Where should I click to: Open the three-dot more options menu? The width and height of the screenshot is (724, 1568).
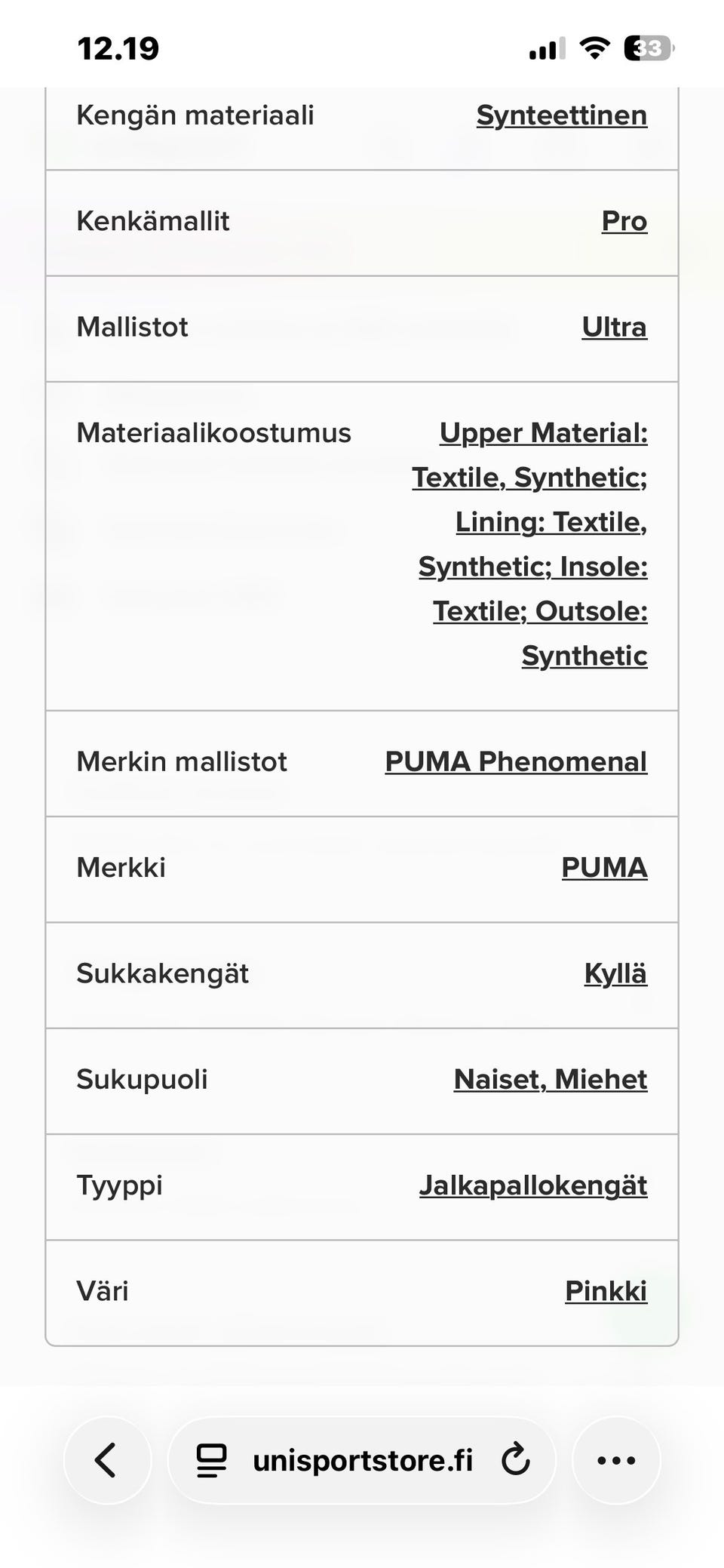616,1460
